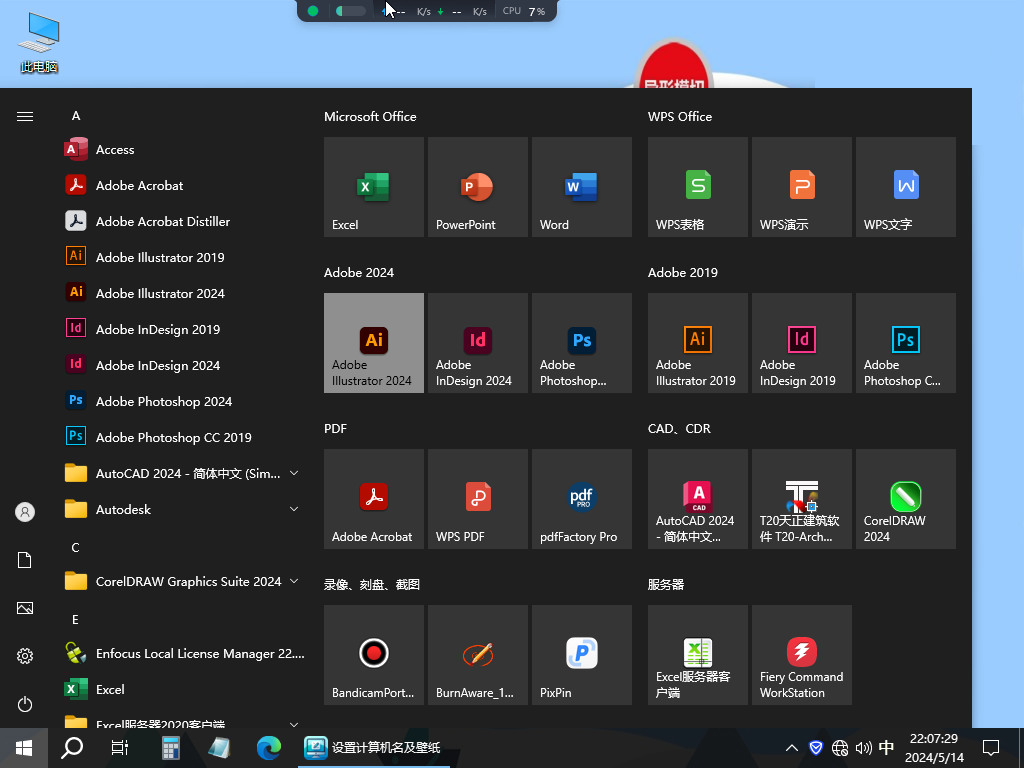Open Enfocus Local License Manager entry
Screen dimensions: 1024x768
click(x=183, y=653)
